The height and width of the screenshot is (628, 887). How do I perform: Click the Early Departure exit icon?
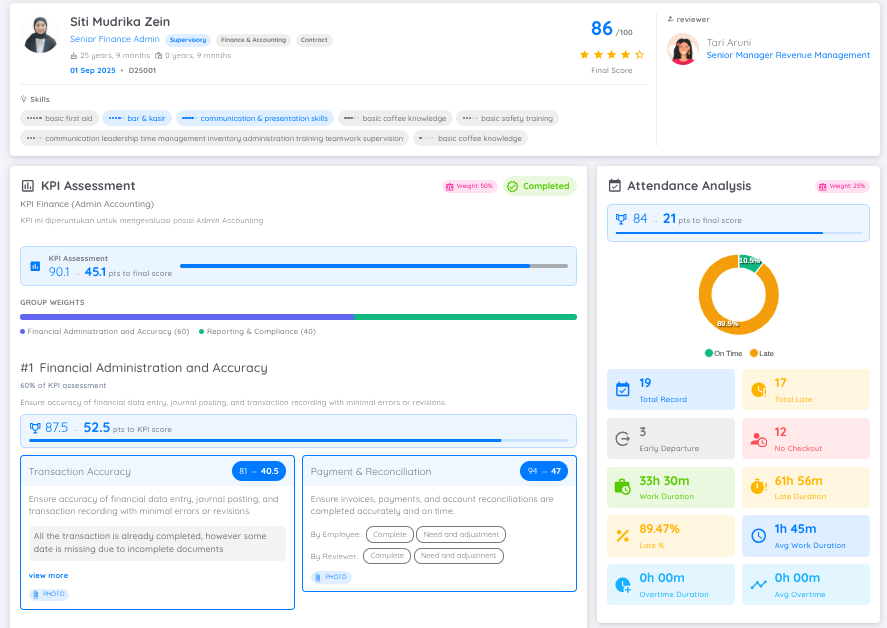point(622,438)
